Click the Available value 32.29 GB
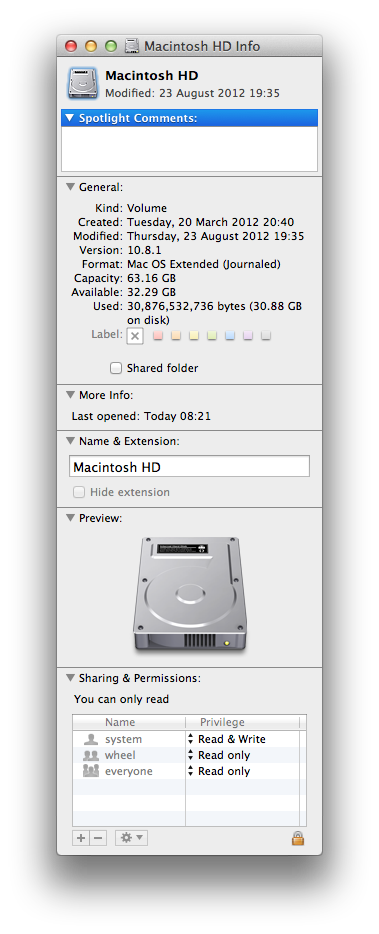The image size is (379, 934). tap(151, 292)
